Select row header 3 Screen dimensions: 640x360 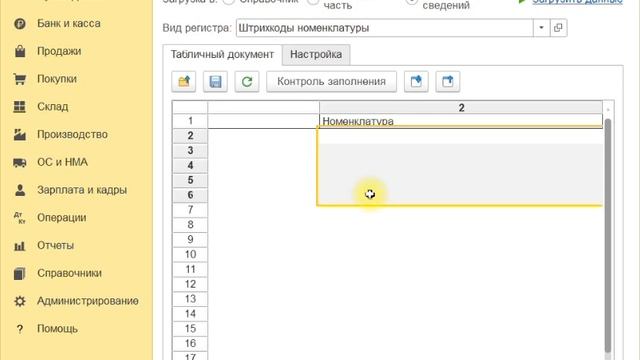click(x=190, y=150)
